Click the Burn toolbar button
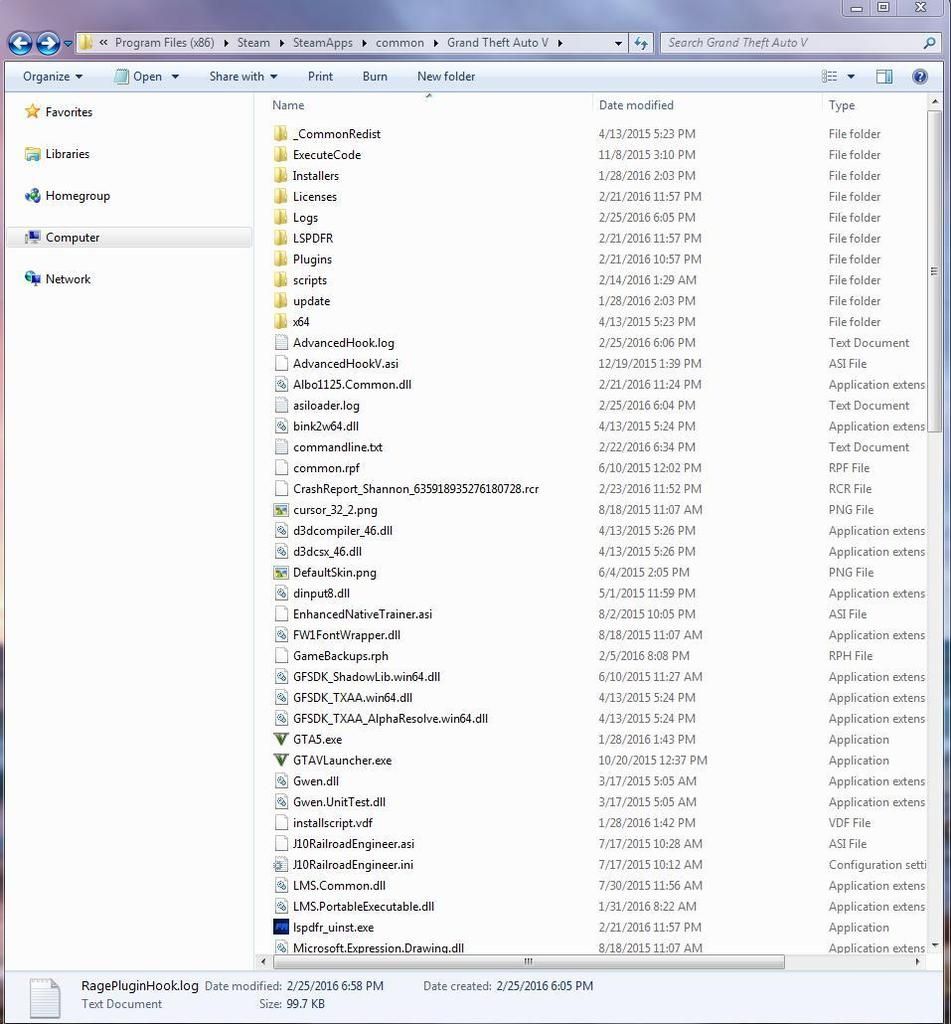Screen dimensions: 951x1024 [x=375, y=76]
